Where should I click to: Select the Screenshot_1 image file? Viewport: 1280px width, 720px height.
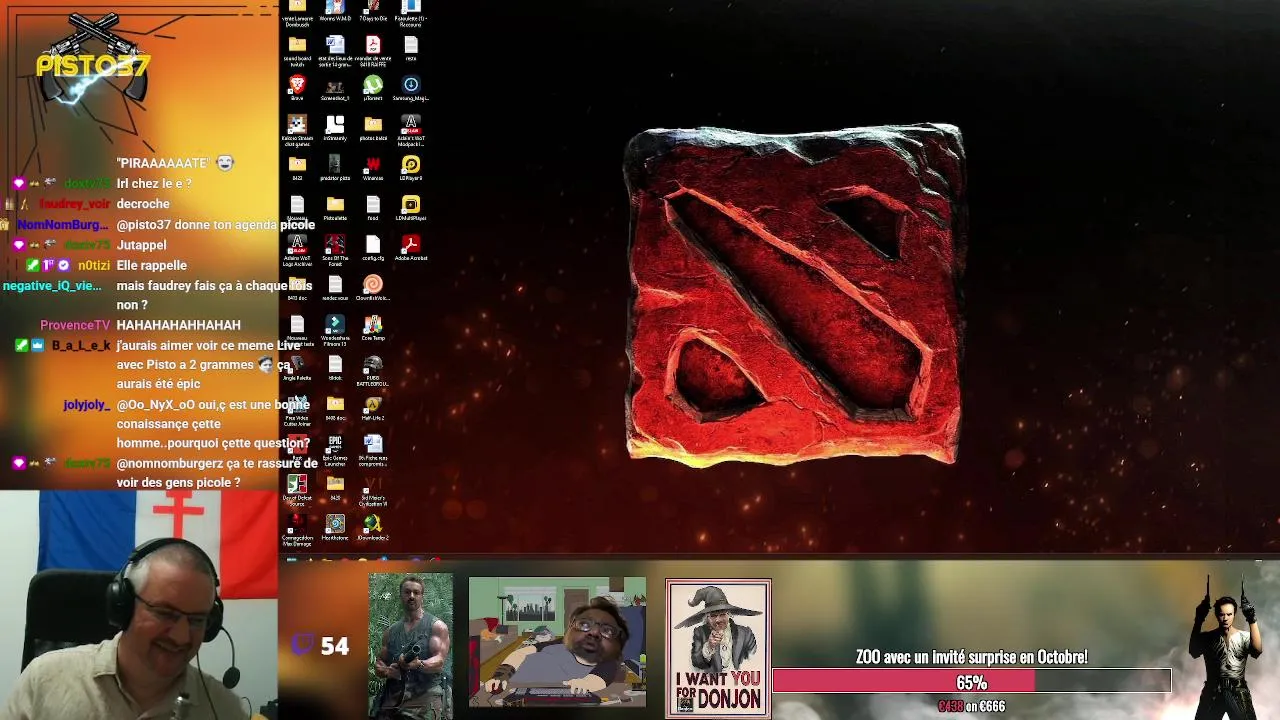click(335, 89)
